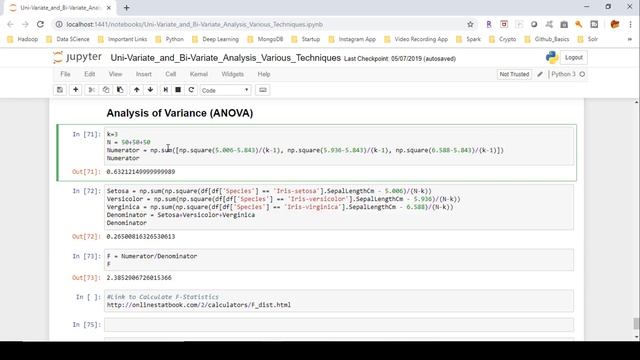Reload the page in browser
Image resolution: width=640 pixels, height=360 pixels.
tap(40, 24)
